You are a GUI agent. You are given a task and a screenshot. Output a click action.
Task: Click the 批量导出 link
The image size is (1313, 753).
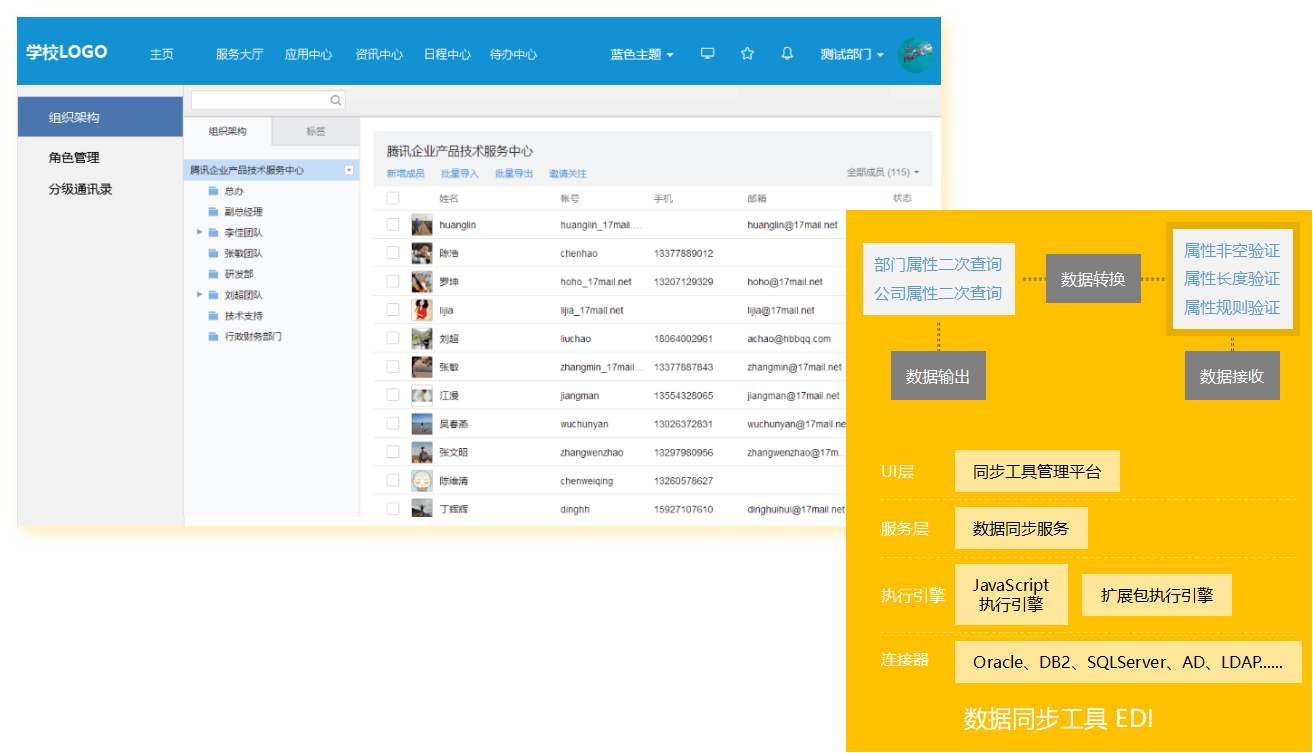pos(514,174)
